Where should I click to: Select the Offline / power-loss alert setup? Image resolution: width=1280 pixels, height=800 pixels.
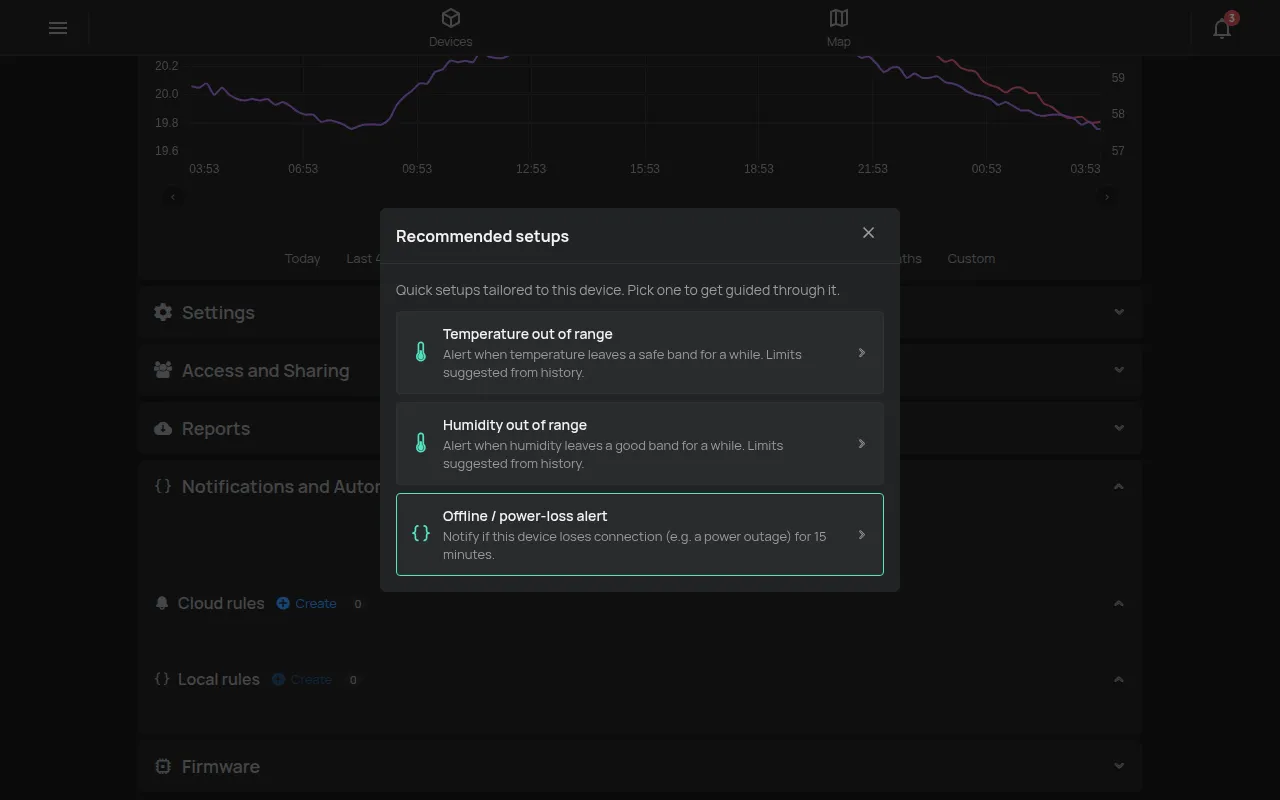pyautogui.click(x=640, y=534)
